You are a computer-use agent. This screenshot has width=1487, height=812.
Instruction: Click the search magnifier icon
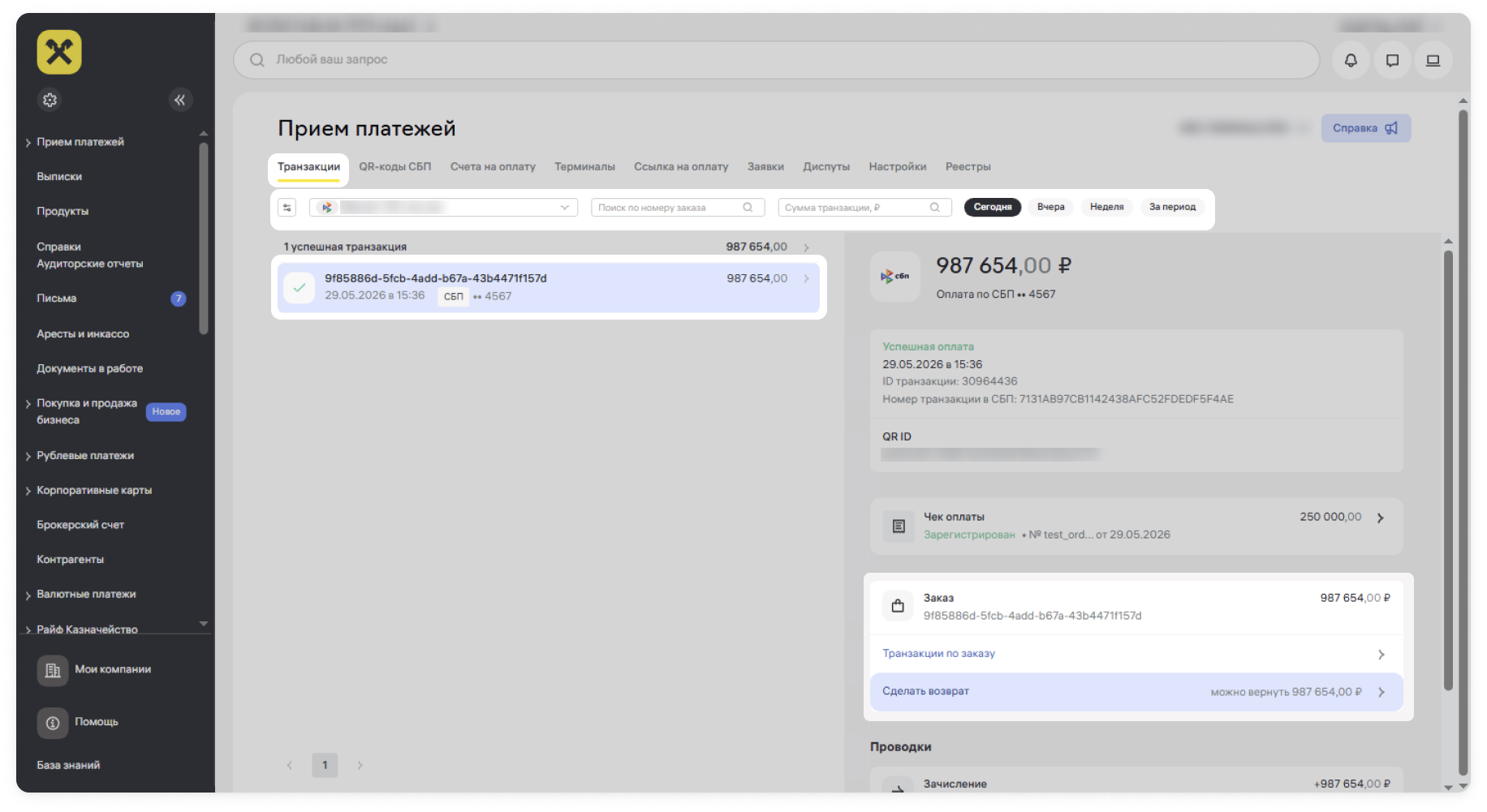click(x=257, y=60)
